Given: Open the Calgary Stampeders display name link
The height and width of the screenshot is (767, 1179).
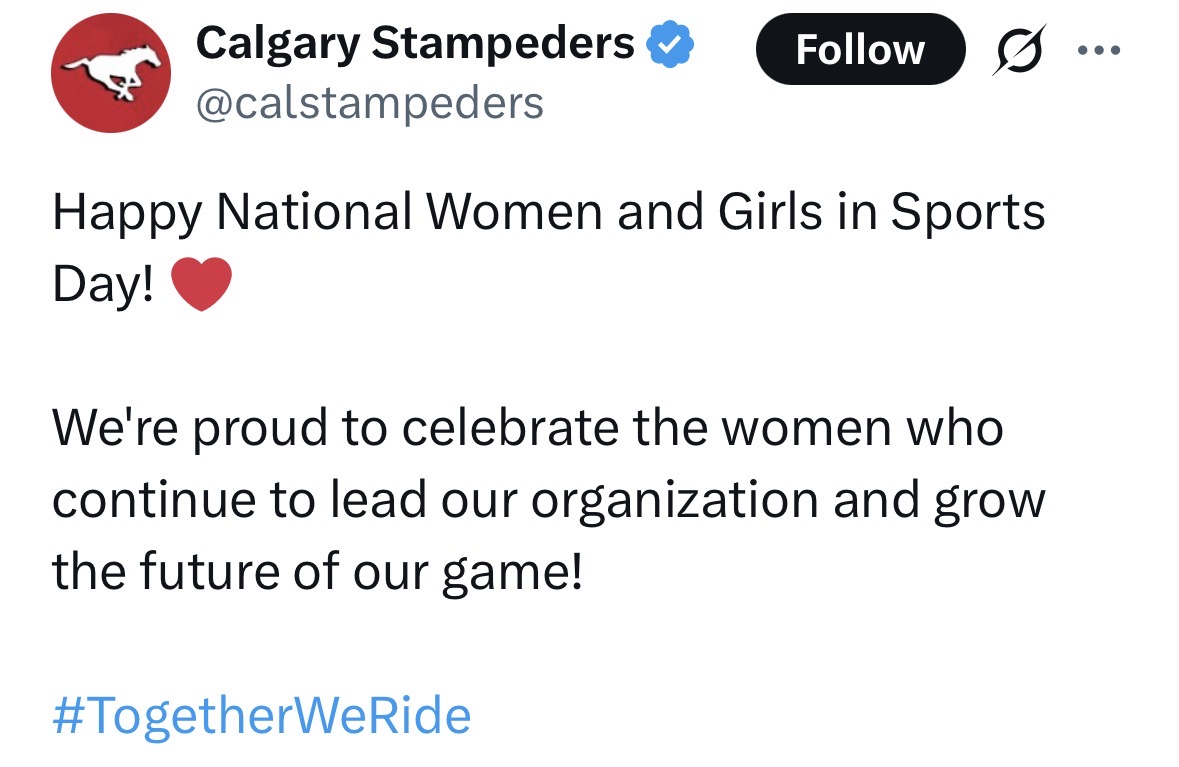Looking at the screenshot, I should click(x=415, y=43).
